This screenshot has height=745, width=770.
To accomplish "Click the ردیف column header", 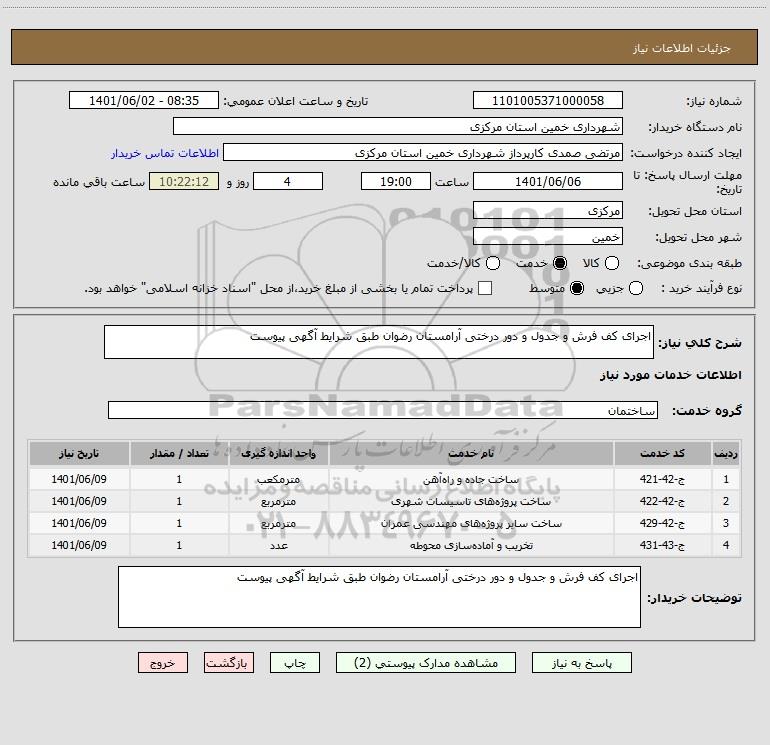I will click(x=726, y=453).
